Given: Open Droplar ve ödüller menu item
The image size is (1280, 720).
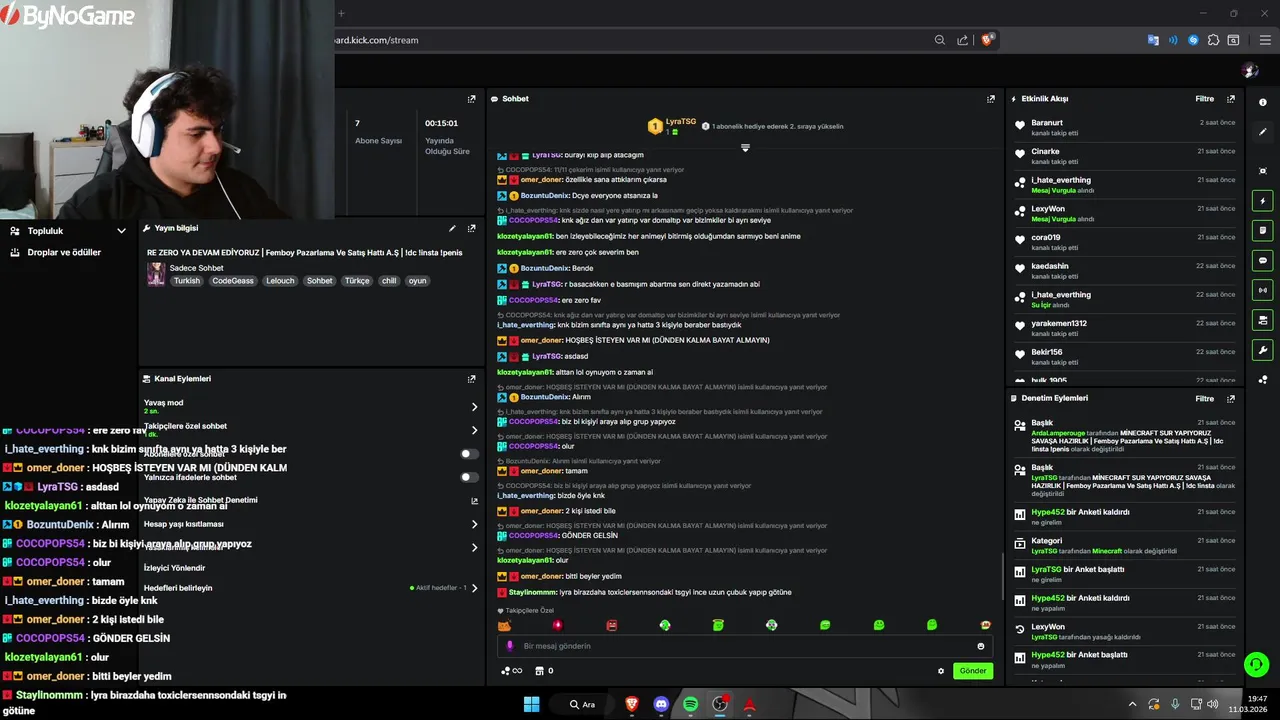Looking at the screenshot, I should coord(64,253).
